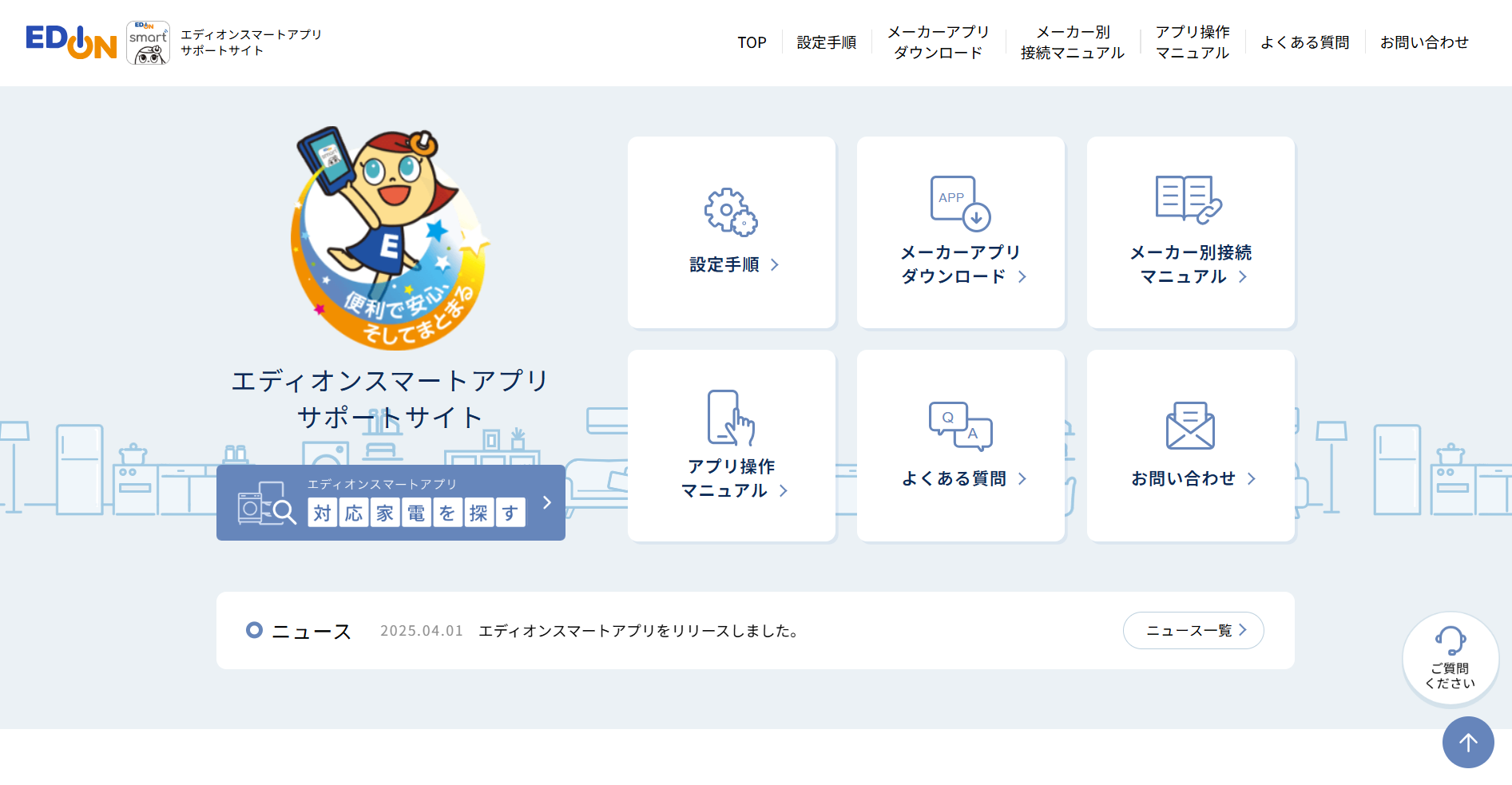Open the news item about the app release
Screen dimensions: 1512x785
click(x=639, y=631)
